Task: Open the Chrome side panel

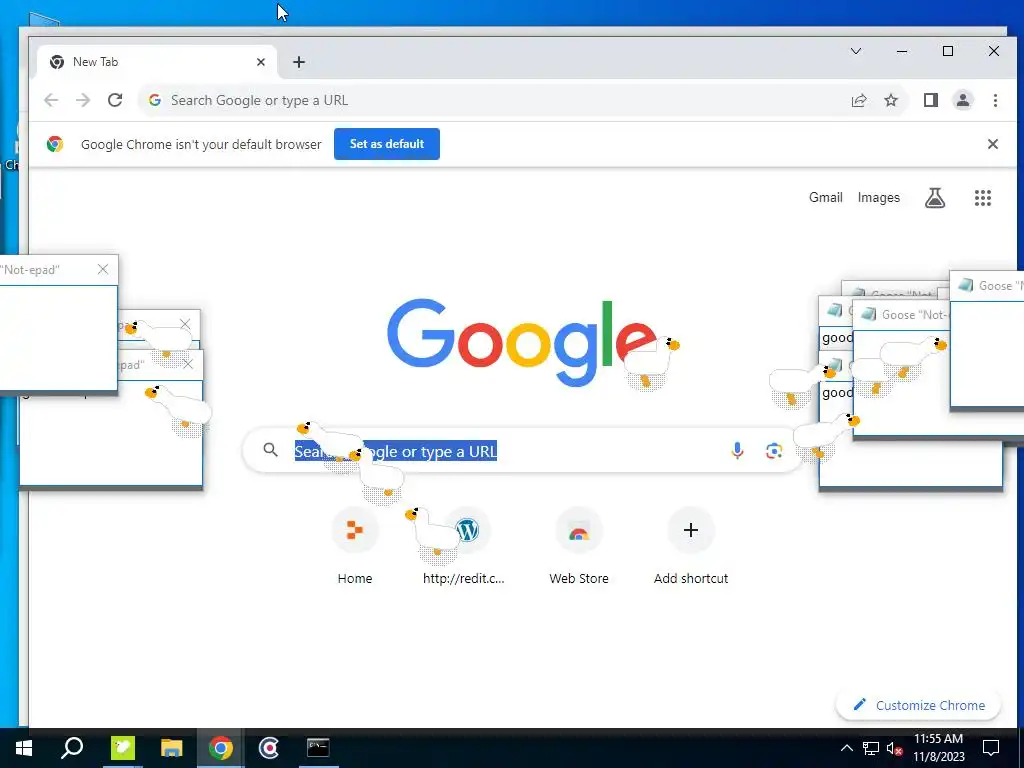Action: pyautogui.click(x=931, y=100)
